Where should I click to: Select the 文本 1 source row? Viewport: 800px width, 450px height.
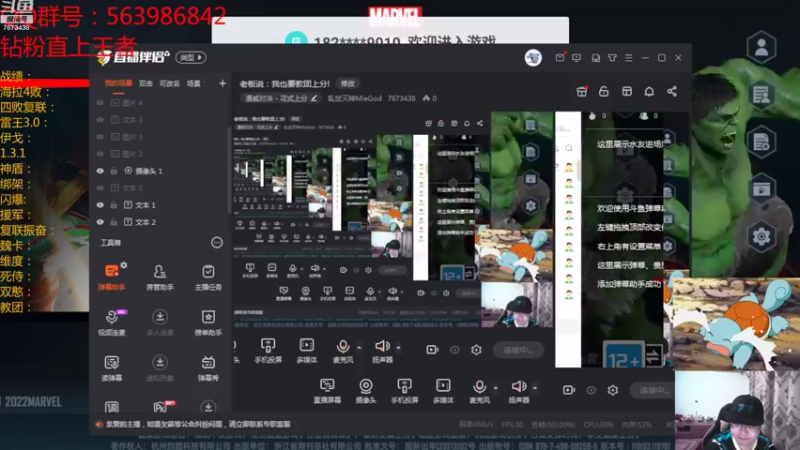point(161,205)
